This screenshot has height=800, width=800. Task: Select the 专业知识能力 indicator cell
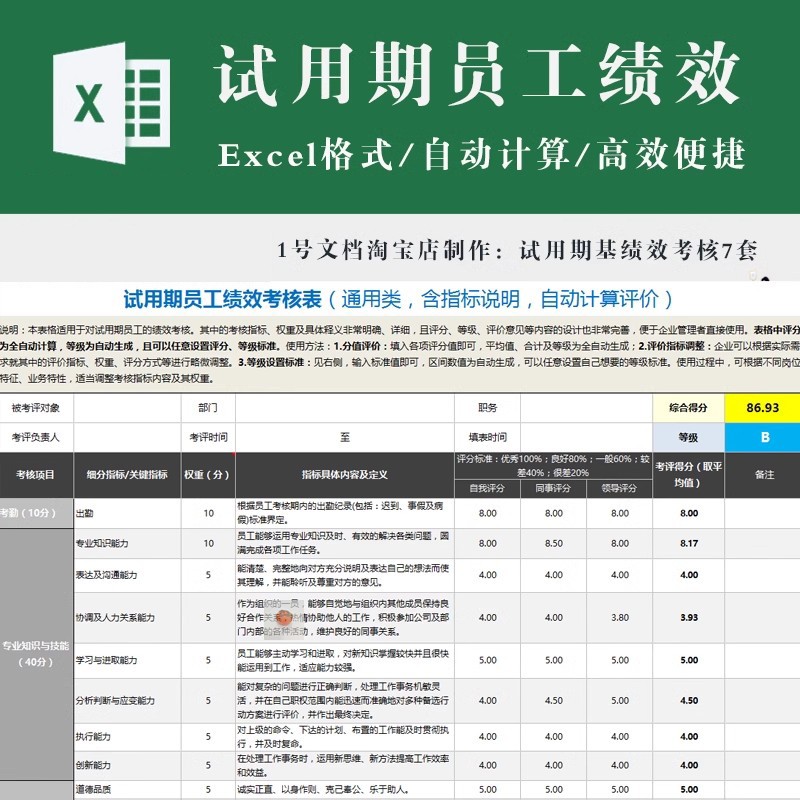point(128,543)
